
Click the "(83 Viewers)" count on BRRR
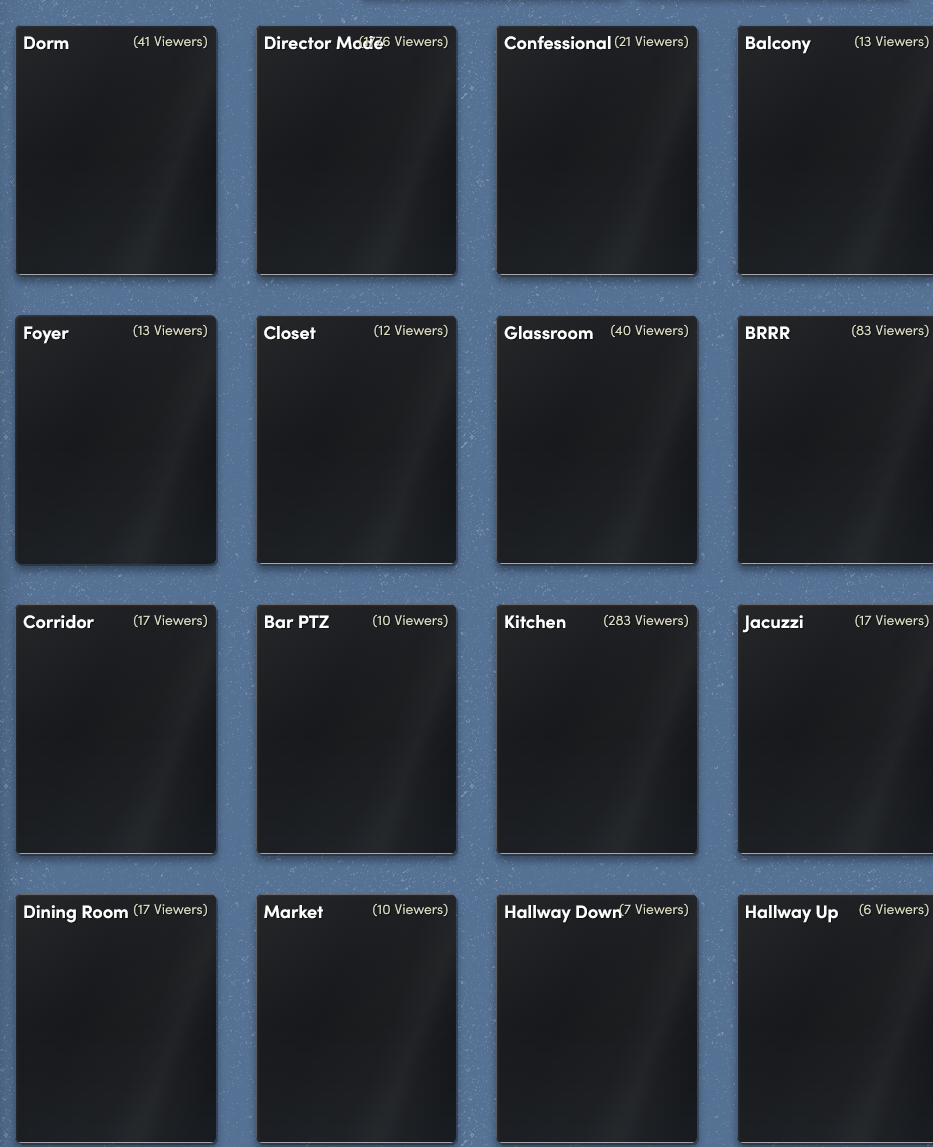tap(890, 331)
